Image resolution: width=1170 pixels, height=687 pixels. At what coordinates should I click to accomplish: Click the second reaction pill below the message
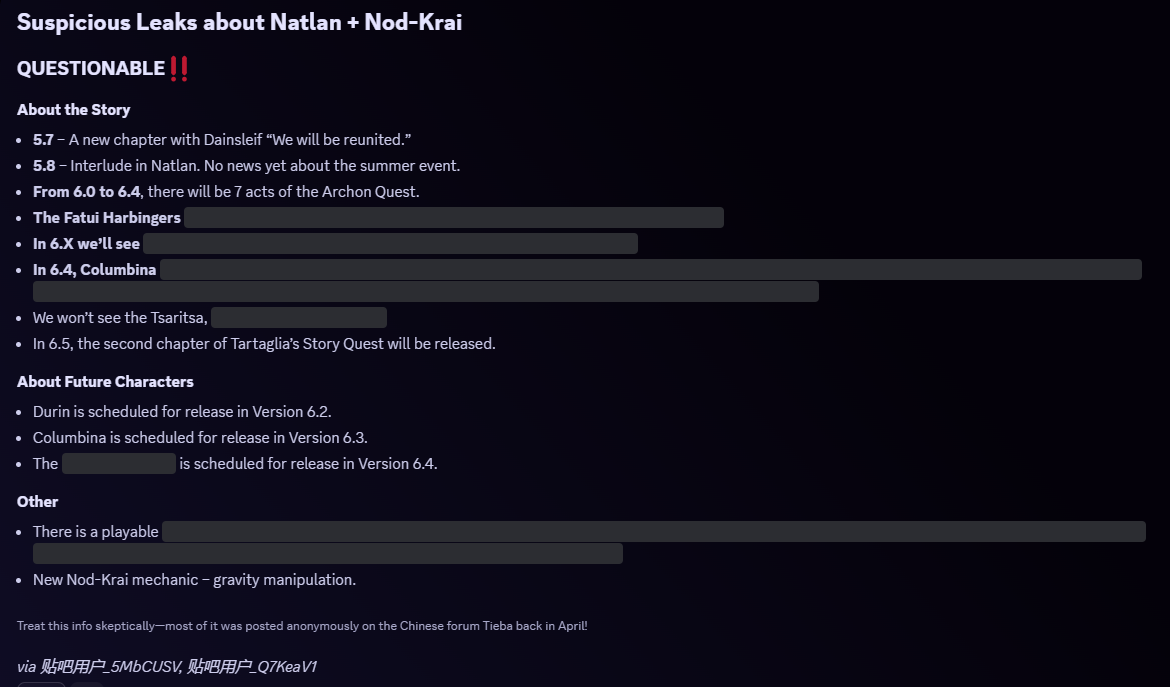point(87,684)
